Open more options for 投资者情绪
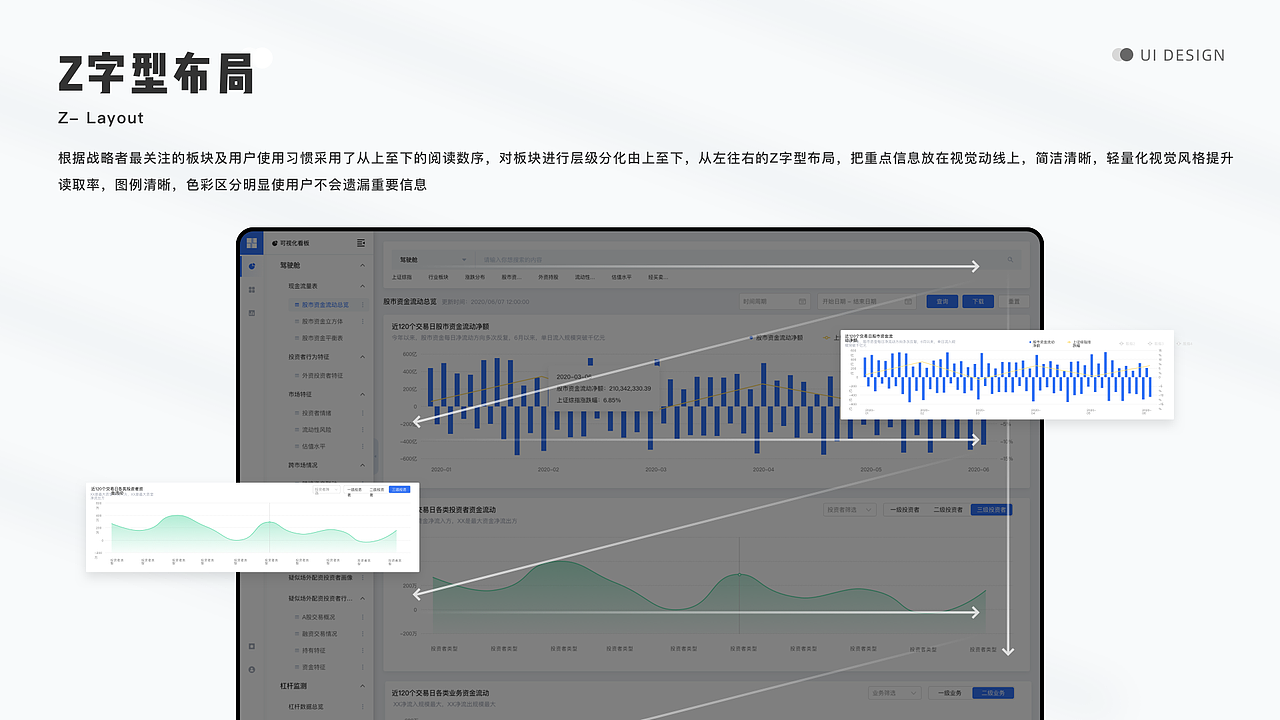The width and height of the screenshot is (1280, 720). click(363, 413)
